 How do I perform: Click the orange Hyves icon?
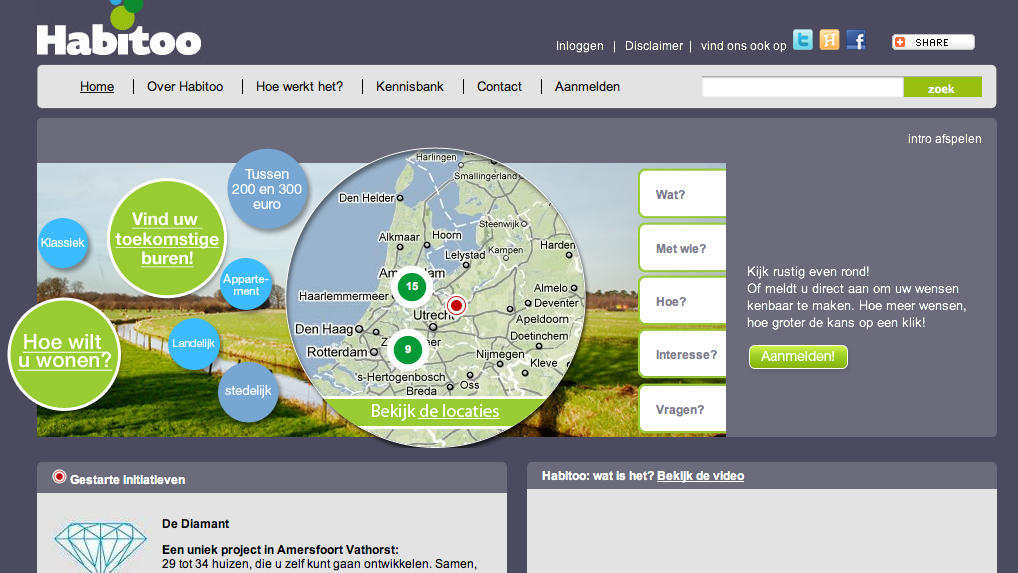(x=829, y=40)
